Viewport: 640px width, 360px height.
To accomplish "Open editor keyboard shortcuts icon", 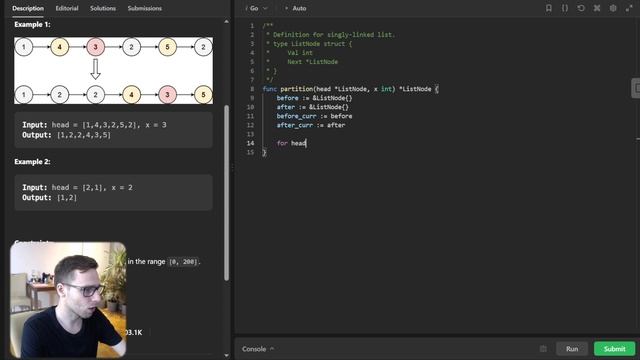I will [597, 8].
